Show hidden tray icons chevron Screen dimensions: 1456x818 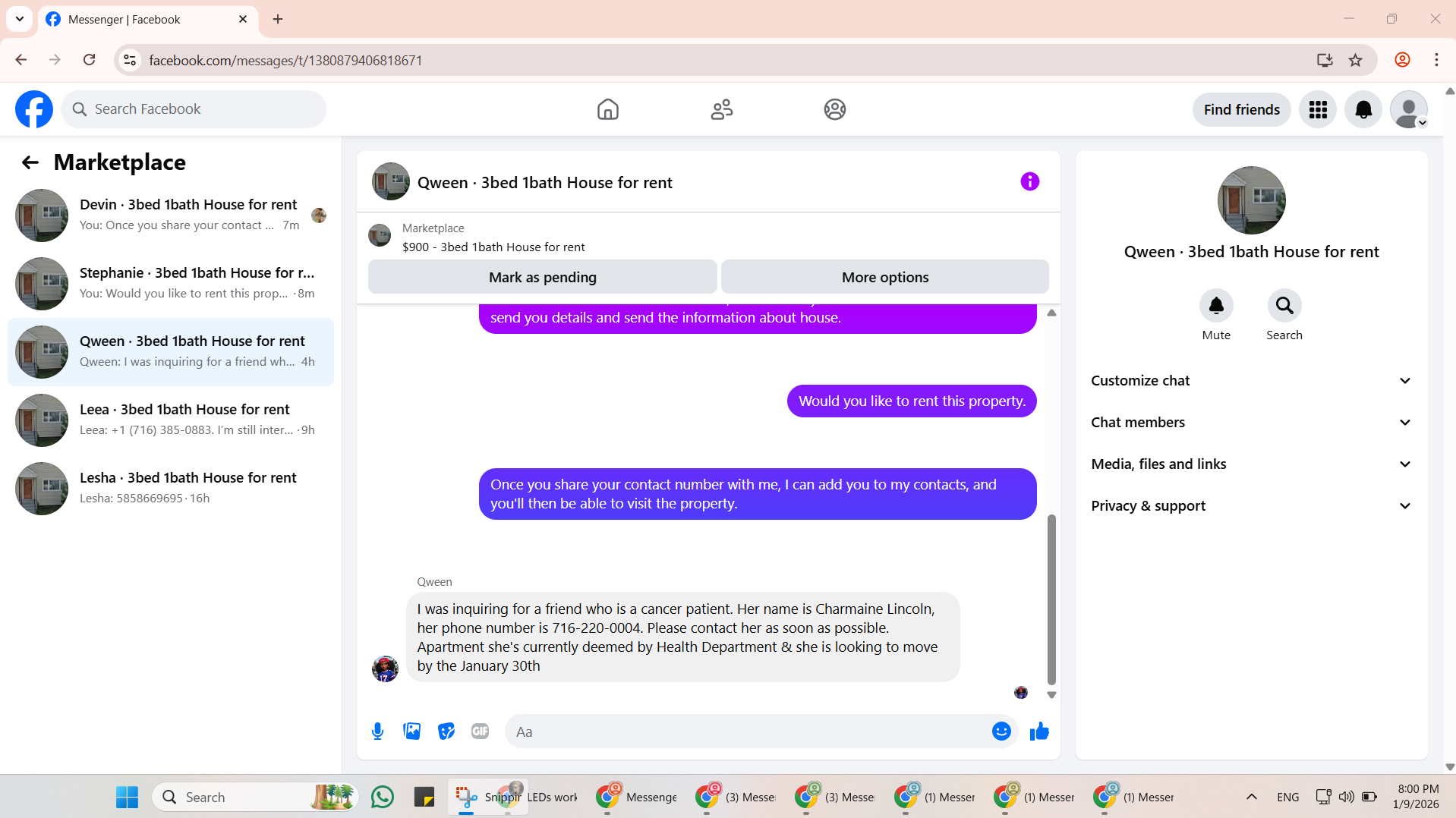coord(1252,798)
